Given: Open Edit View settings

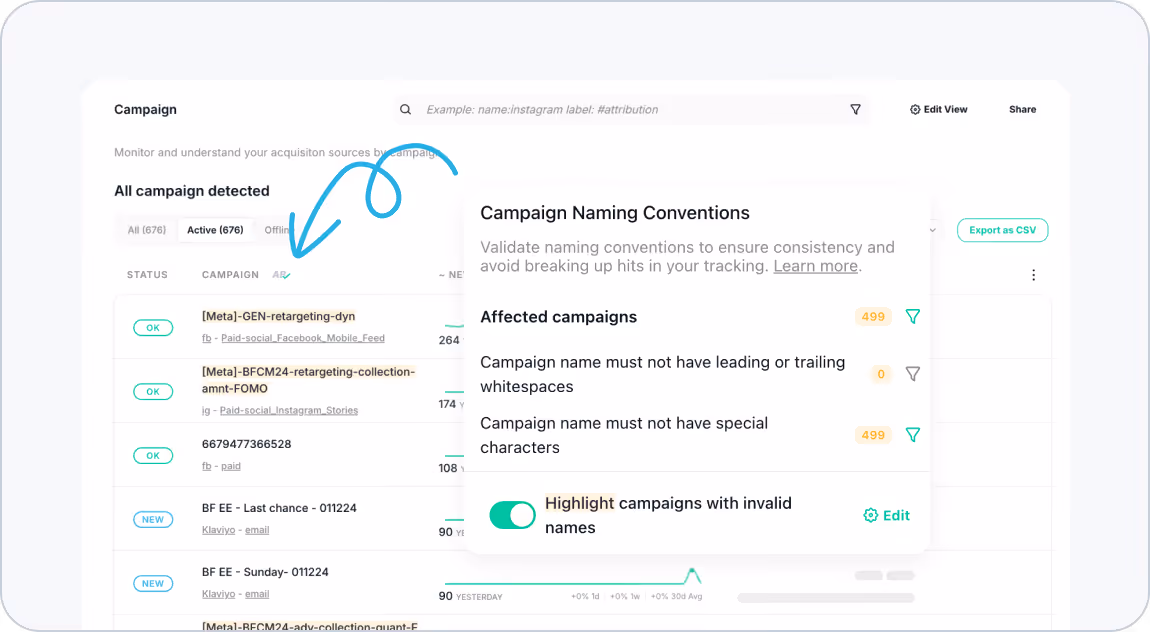Looking at the screenshot, I should point(939,109).
